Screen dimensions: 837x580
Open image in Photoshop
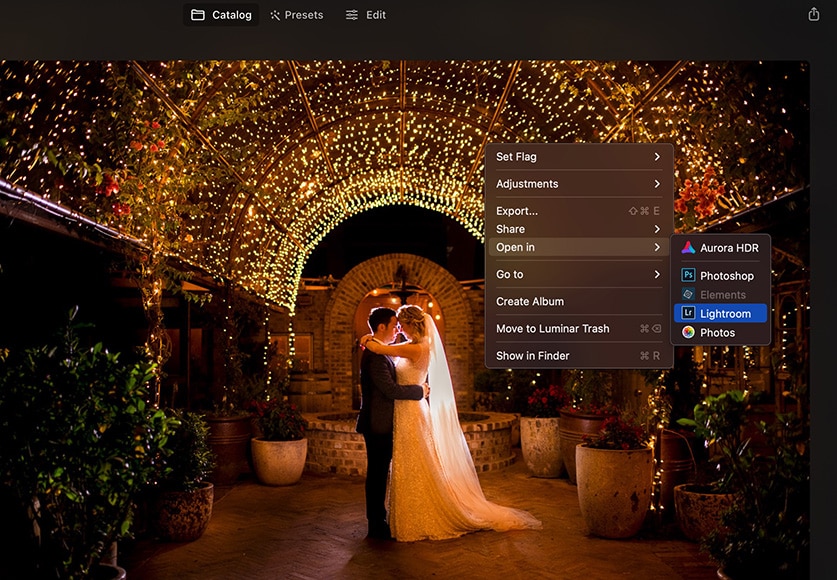point(720,276)
